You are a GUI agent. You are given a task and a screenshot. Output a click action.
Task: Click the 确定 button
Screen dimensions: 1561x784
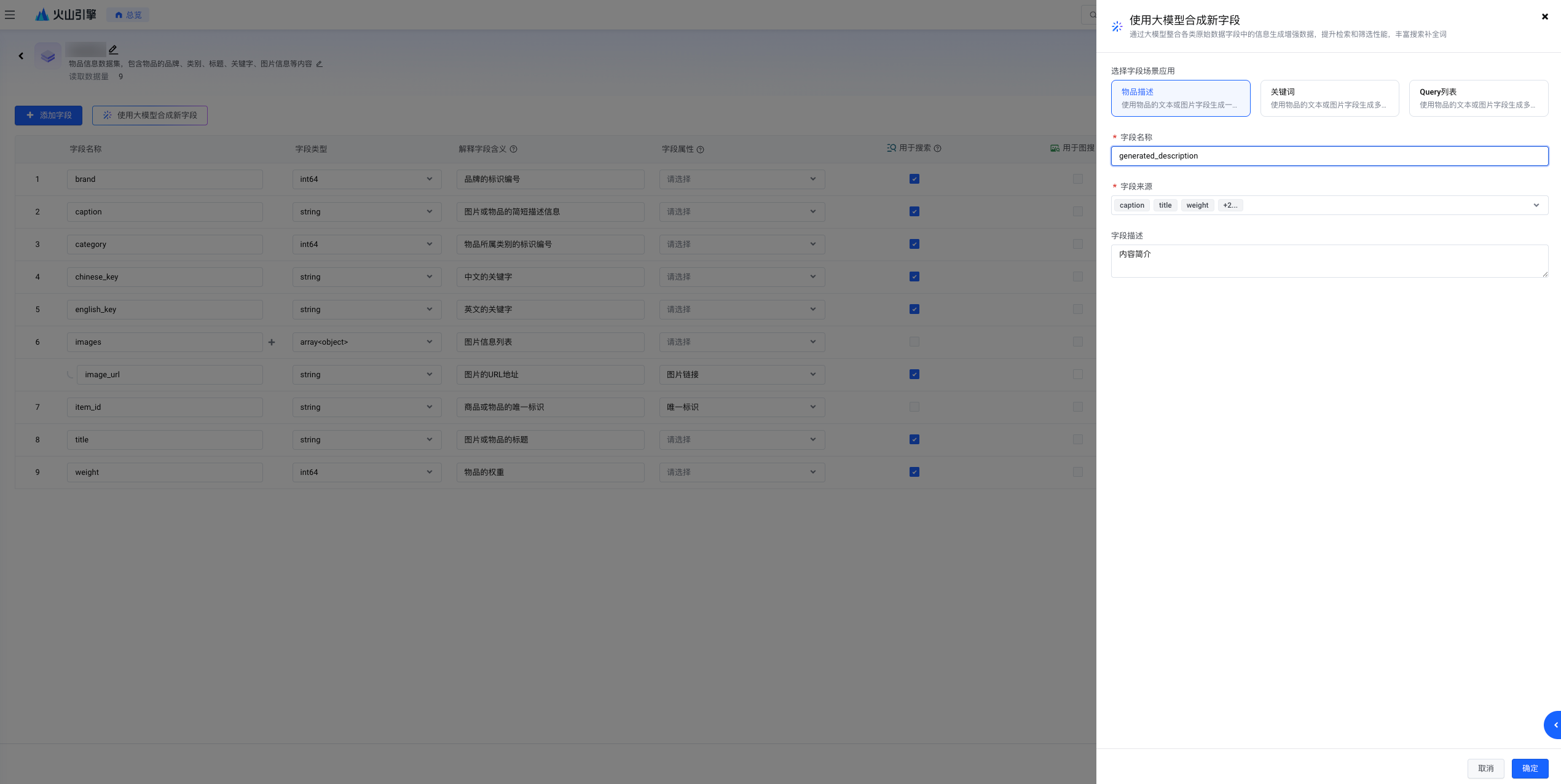(x=1529, y=768)
